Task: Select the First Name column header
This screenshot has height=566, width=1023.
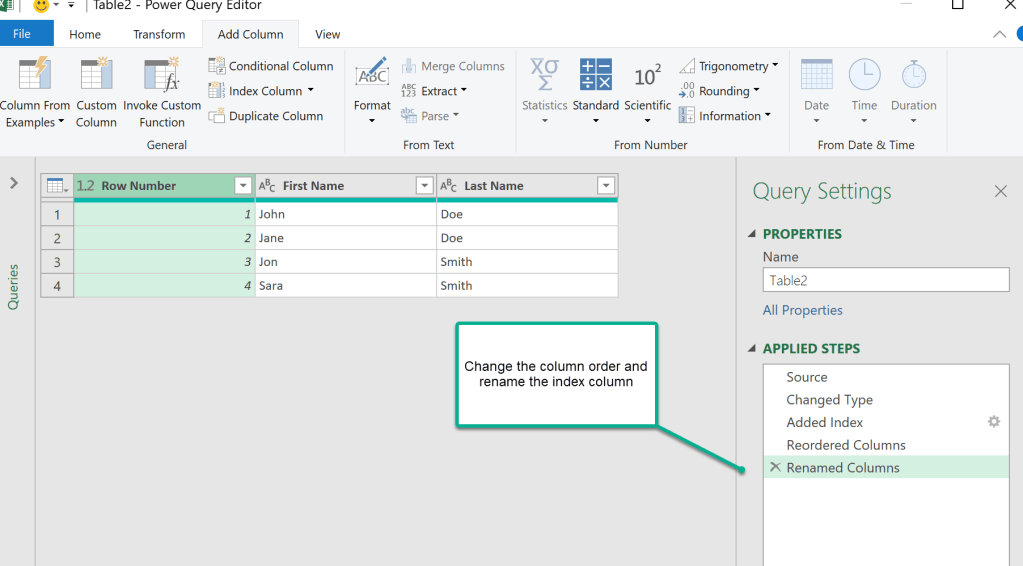Action: (x=345, y=186)
